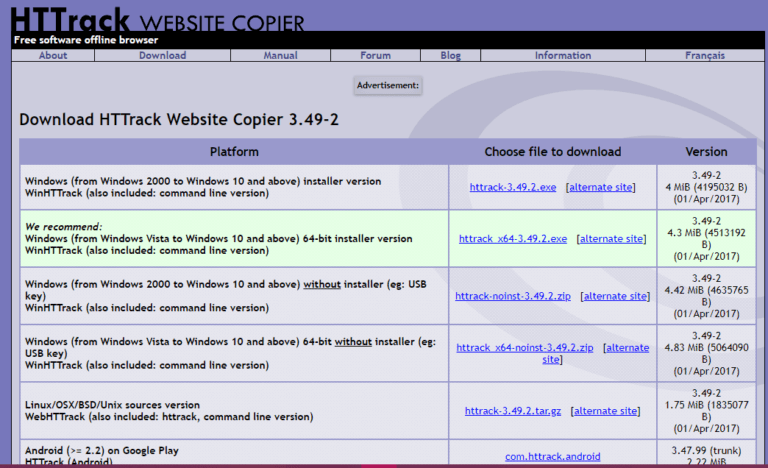Click the Advertisement box

(x=388, y=86)
